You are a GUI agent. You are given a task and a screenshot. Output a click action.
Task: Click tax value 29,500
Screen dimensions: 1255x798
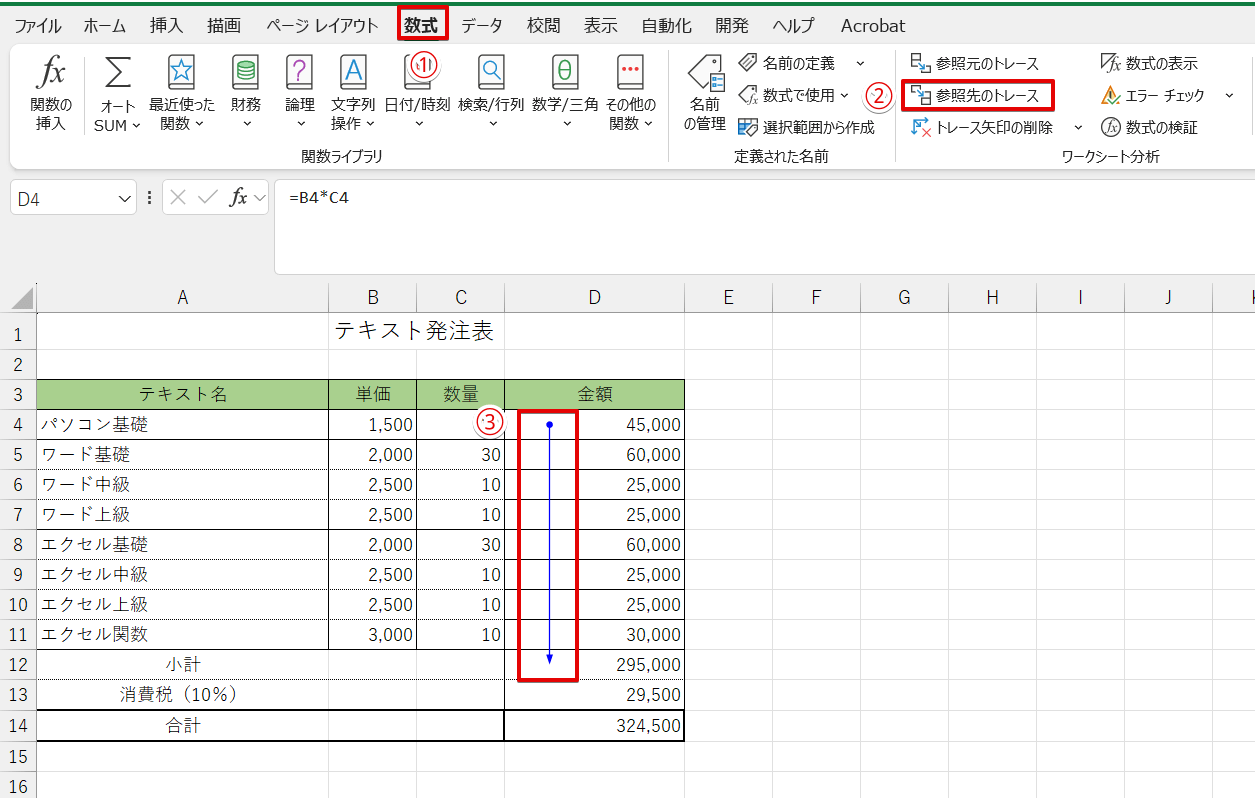(595, 694)
